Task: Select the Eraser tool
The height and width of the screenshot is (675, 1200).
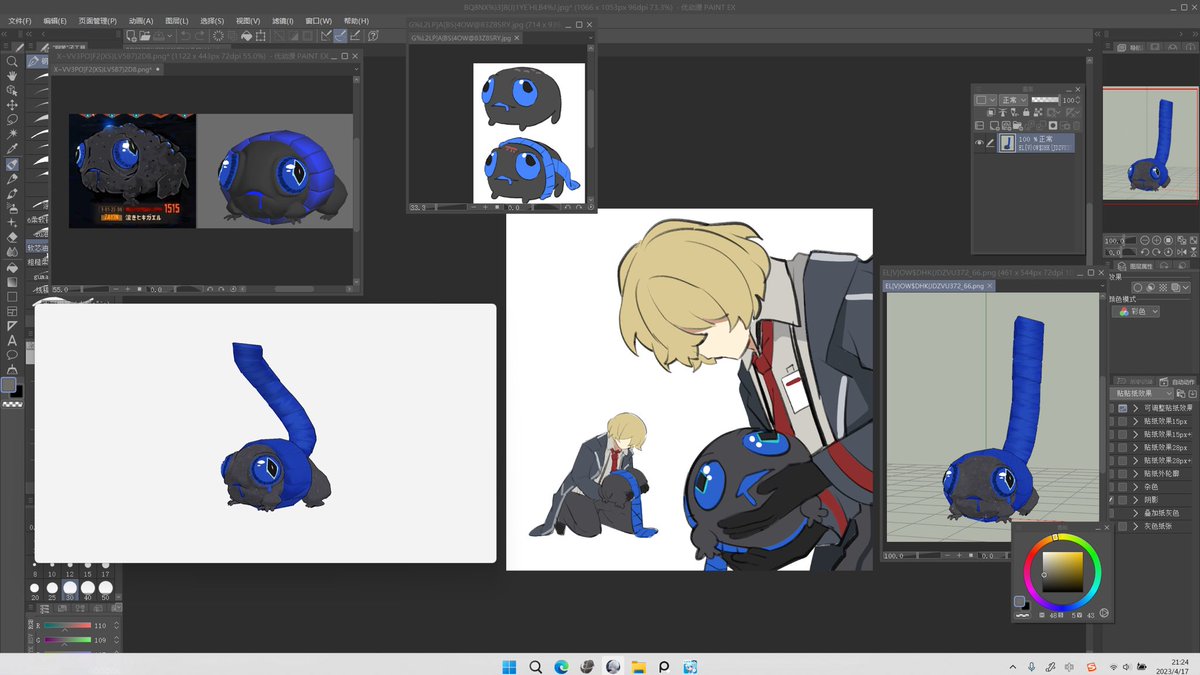Action: [12, 237]
